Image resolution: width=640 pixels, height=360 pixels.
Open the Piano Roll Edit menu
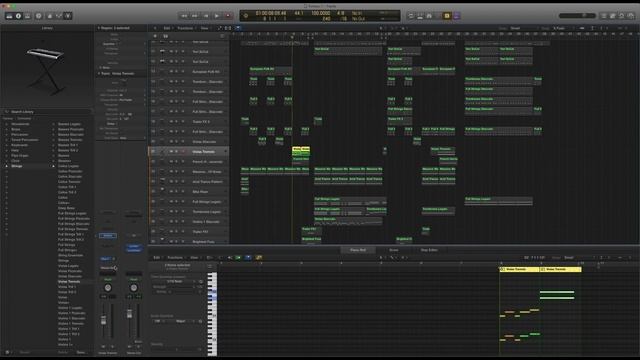pos(157,258)
